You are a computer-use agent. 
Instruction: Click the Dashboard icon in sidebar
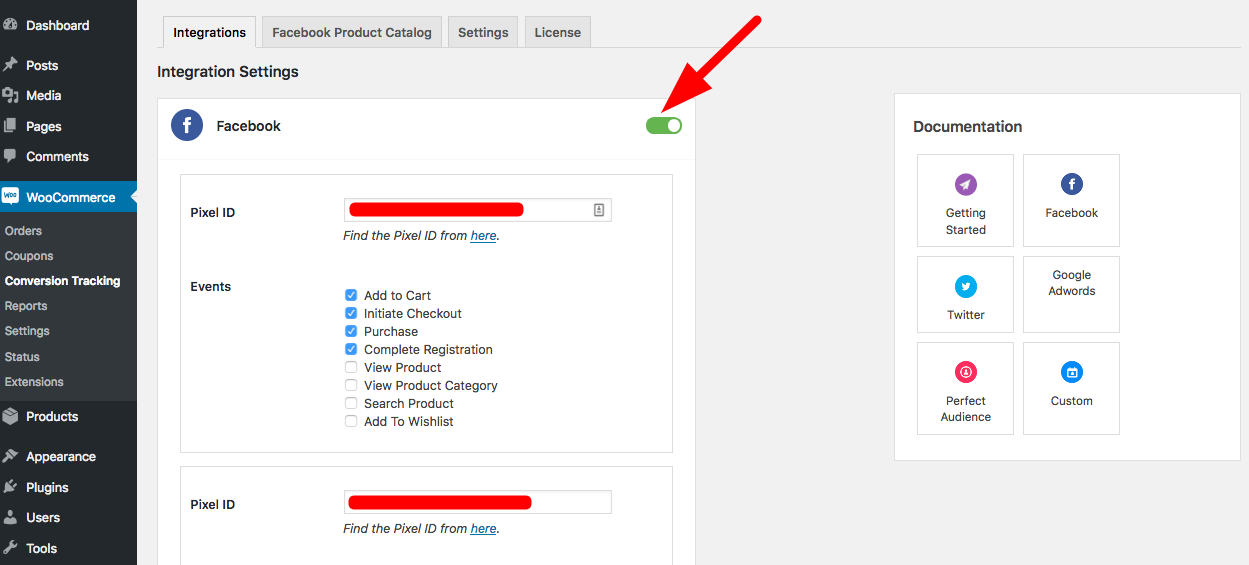click(10, 25)
